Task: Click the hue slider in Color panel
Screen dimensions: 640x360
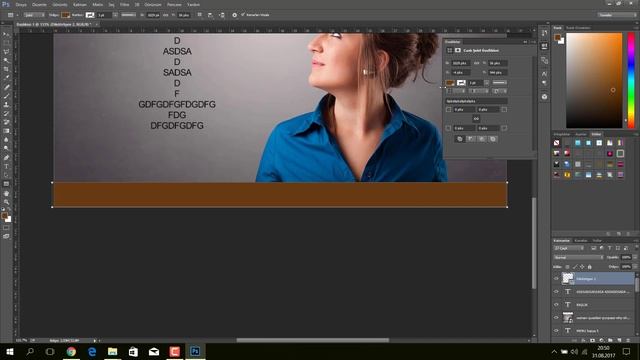Action: coord(631,80)
